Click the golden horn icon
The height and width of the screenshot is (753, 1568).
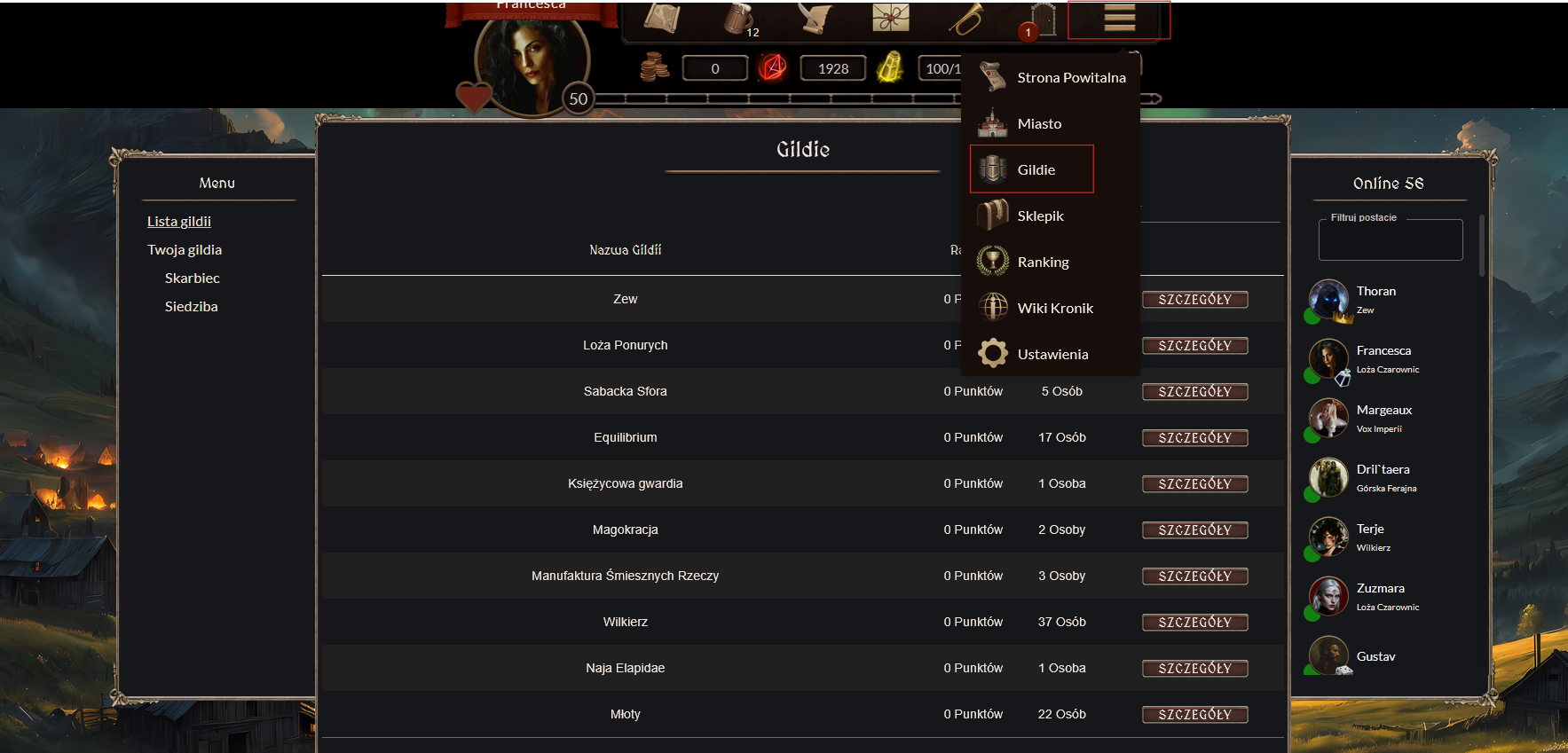[966, 19]
